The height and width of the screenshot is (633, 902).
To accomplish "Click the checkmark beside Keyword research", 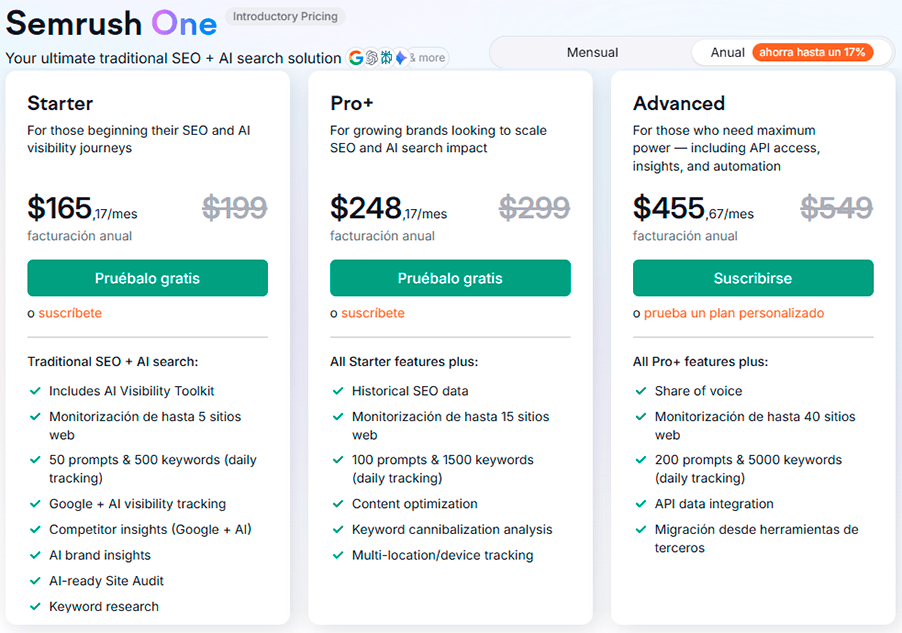I will click(x=35, y=606).
